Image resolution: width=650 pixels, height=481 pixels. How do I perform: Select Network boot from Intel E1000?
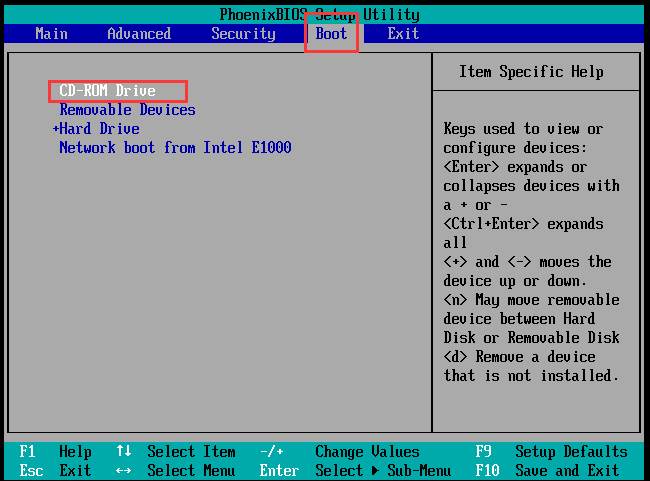click(x=175, y=148)
